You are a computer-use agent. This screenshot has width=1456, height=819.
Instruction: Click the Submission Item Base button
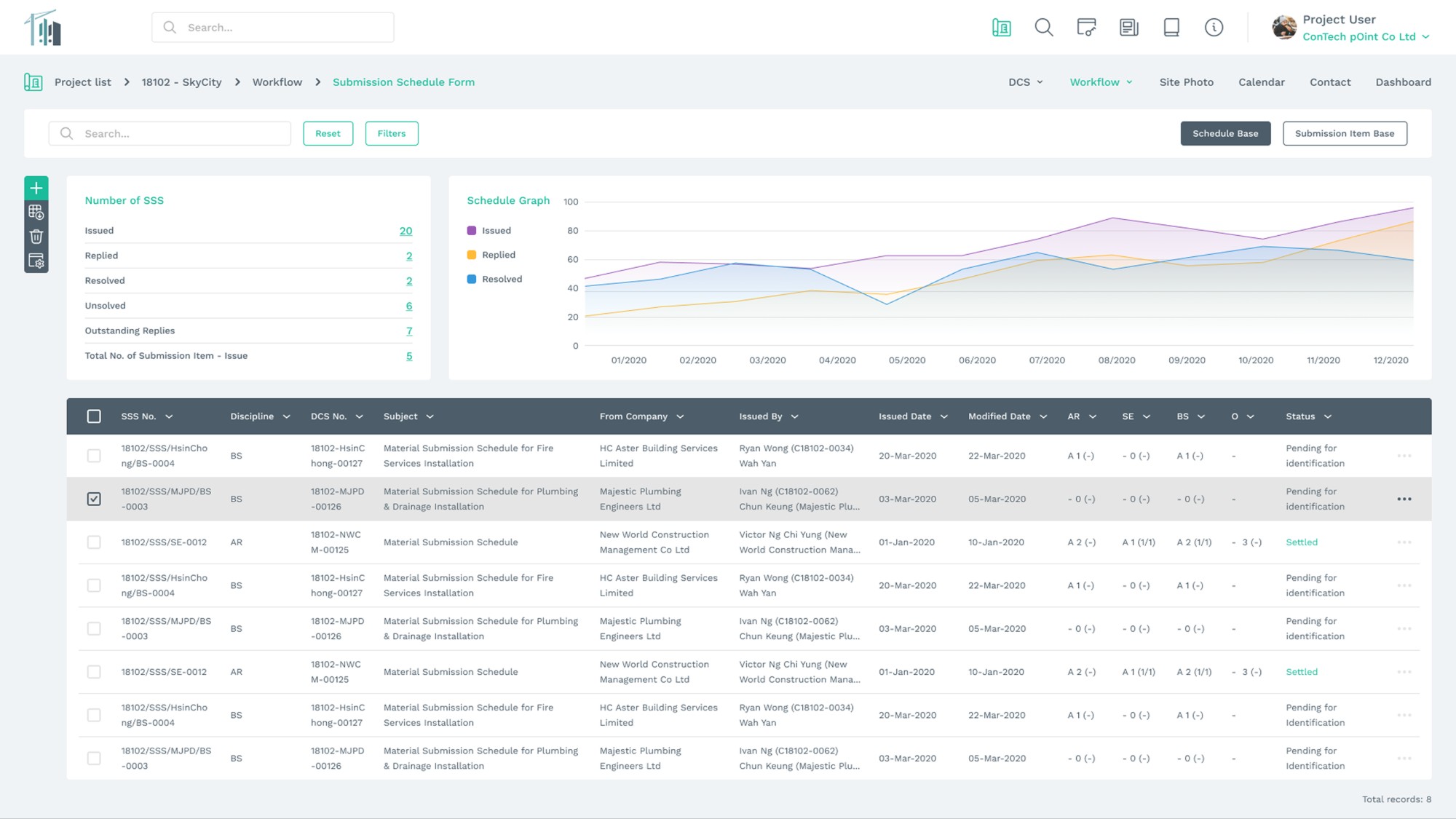1345,133
